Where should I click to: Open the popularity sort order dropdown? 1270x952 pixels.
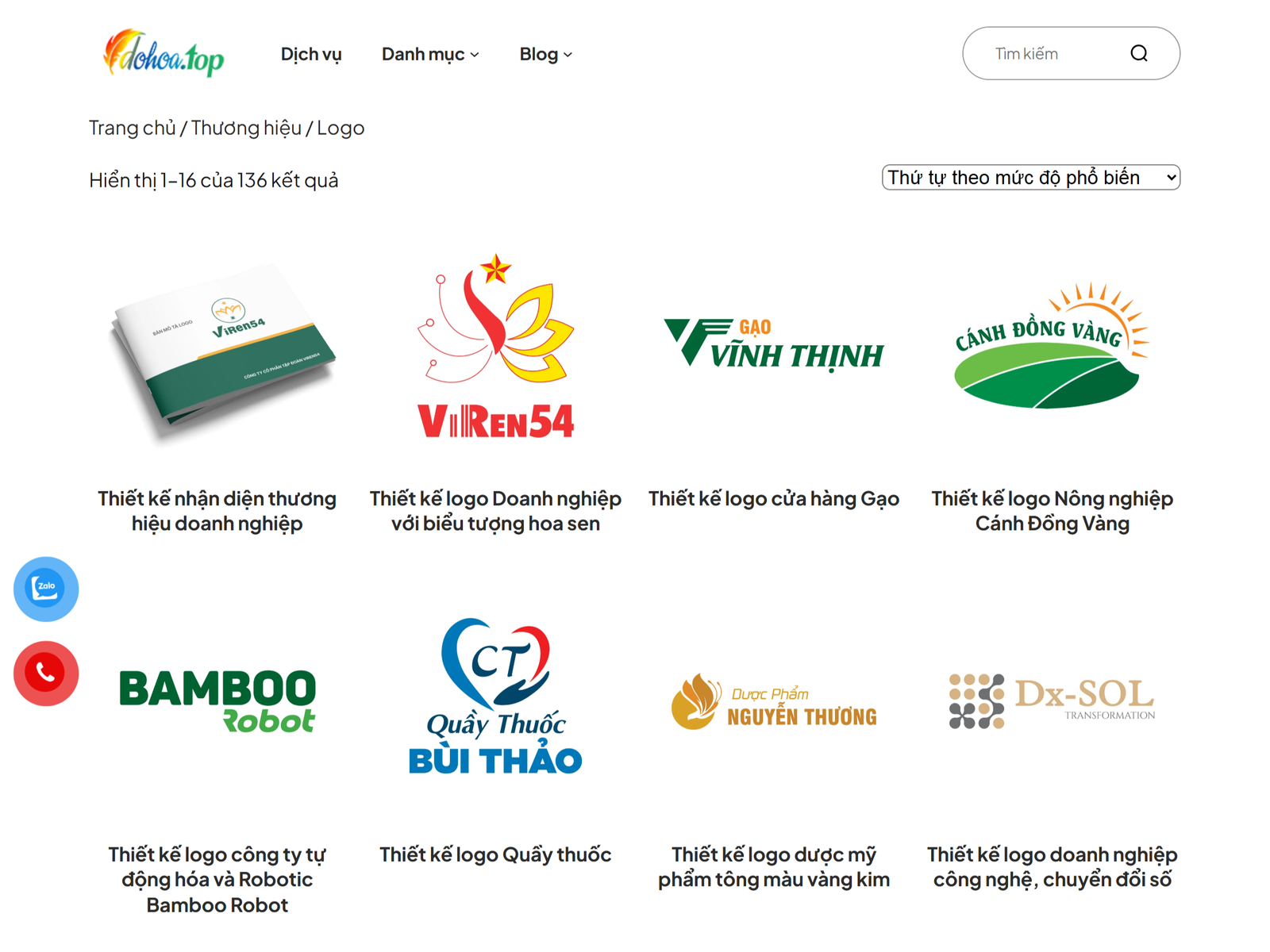pos(1031,178)
